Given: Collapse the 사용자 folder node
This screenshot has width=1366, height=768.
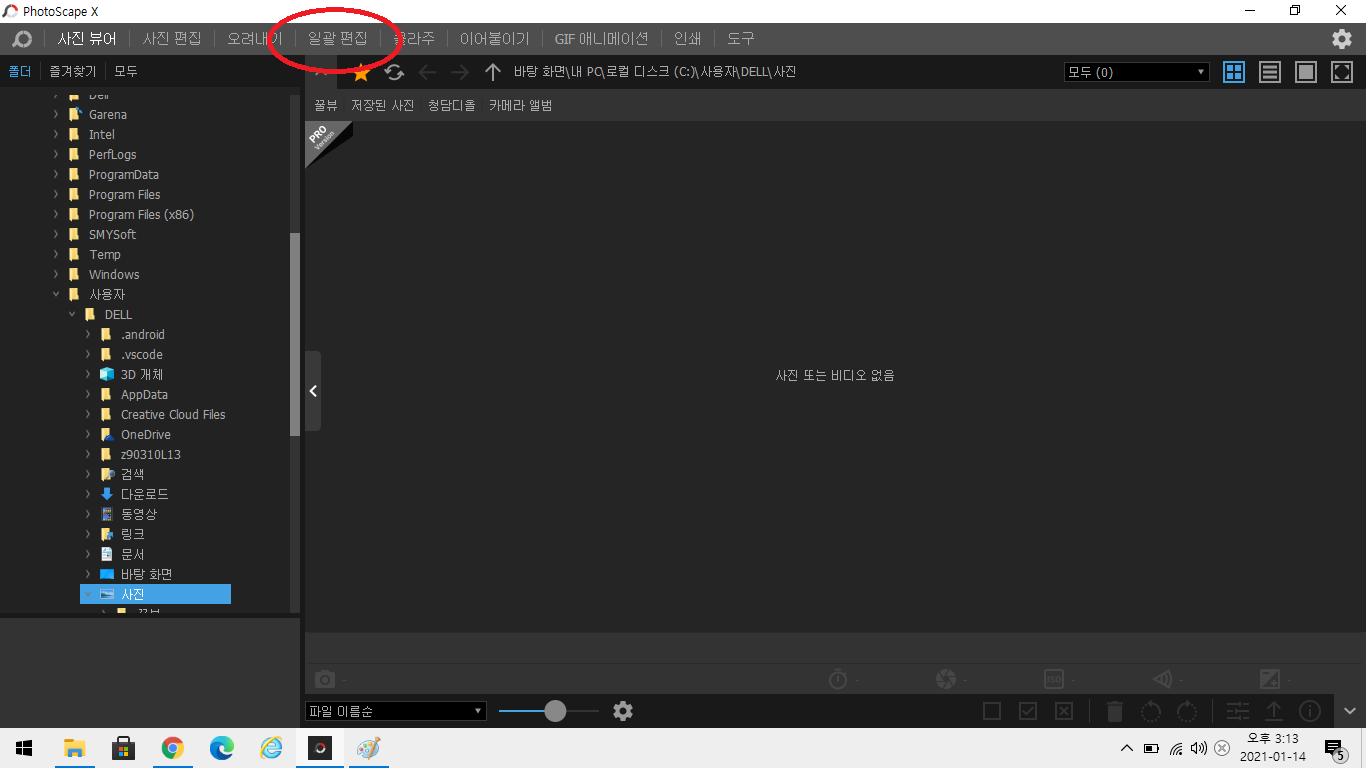Looking at the screenshot, I should pyautogui.click(x=56, y=295).
